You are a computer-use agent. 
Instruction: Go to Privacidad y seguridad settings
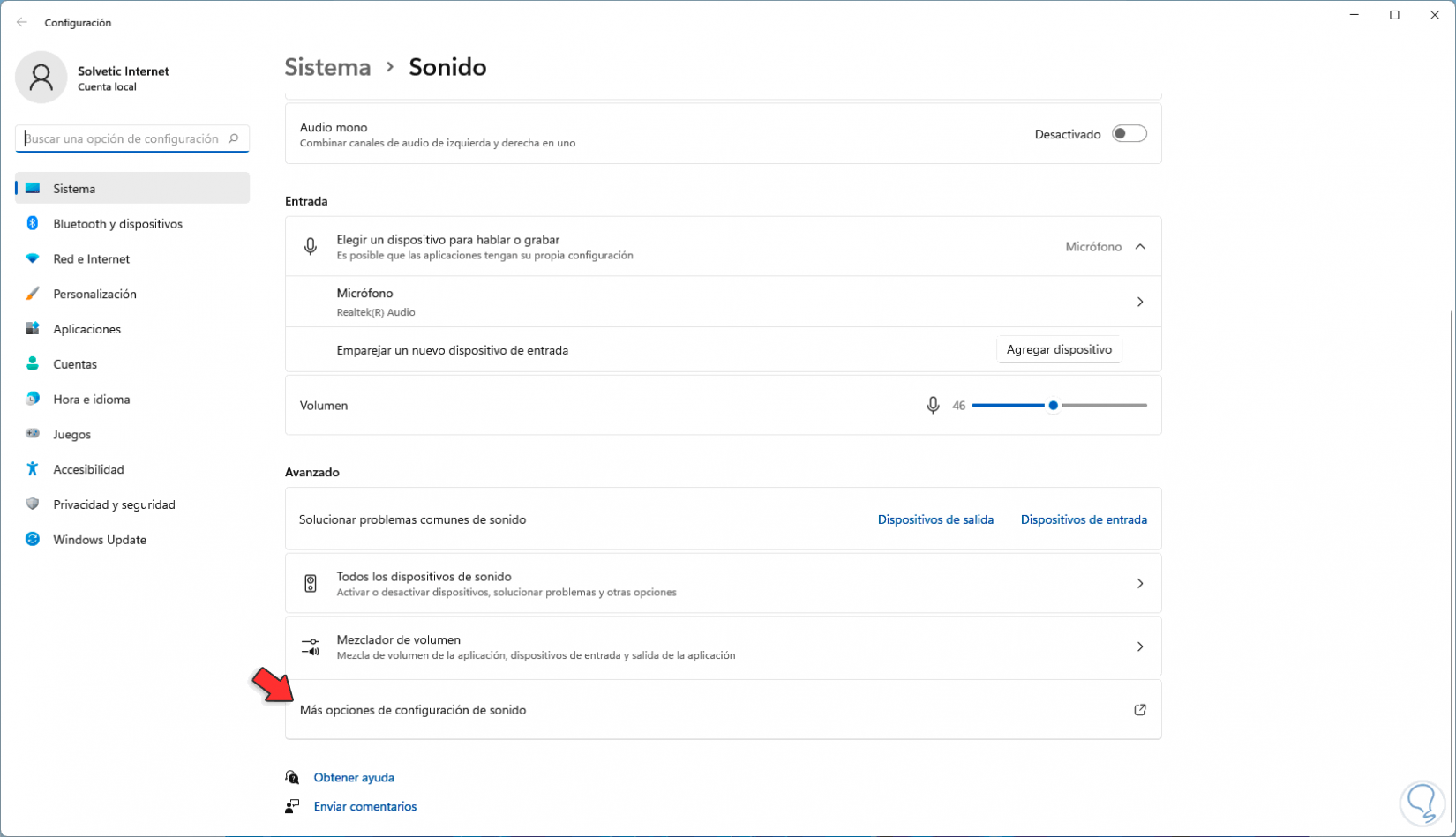coord(114,504)
